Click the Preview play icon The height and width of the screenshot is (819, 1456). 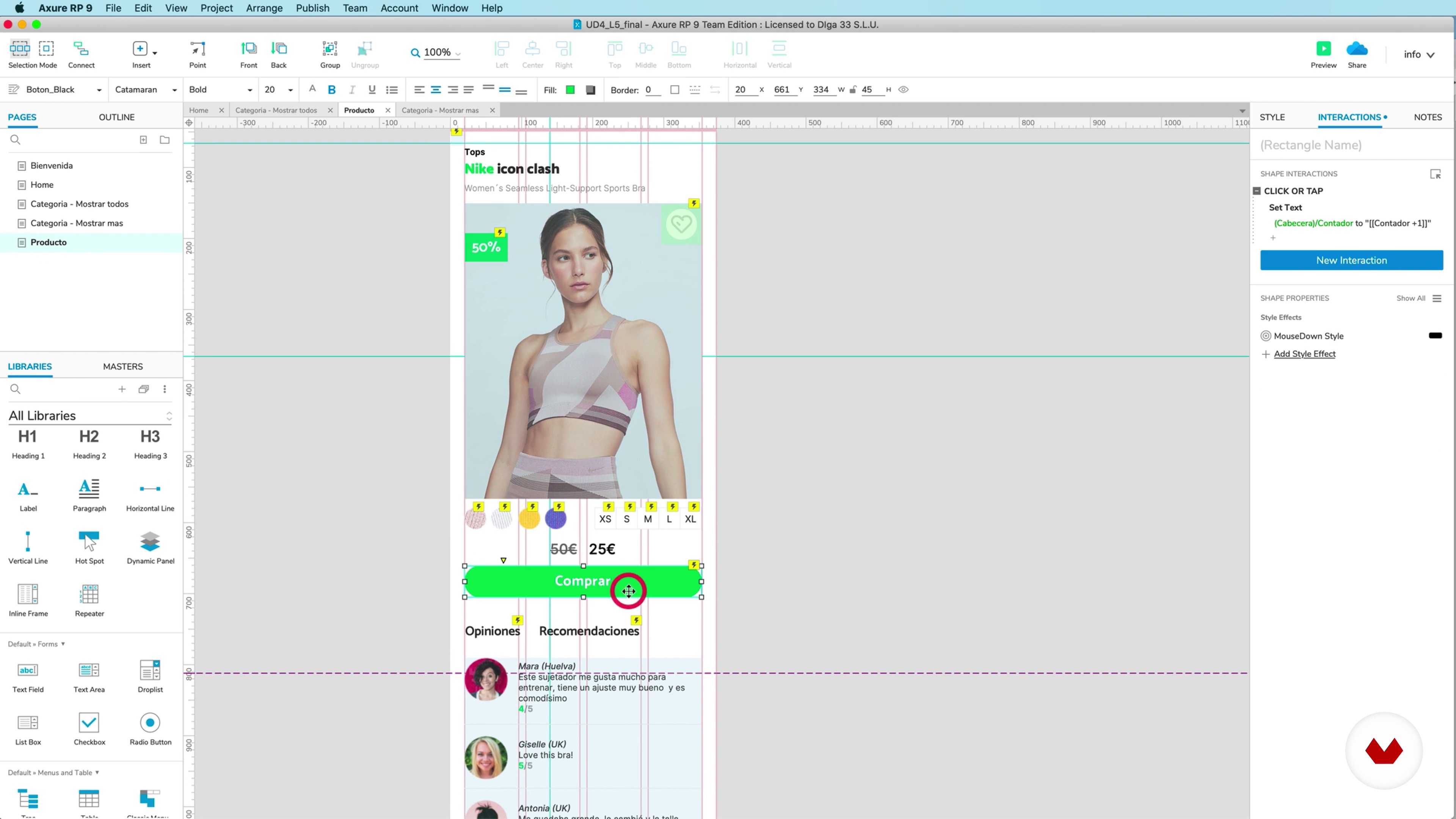[x=1324, y=49]
